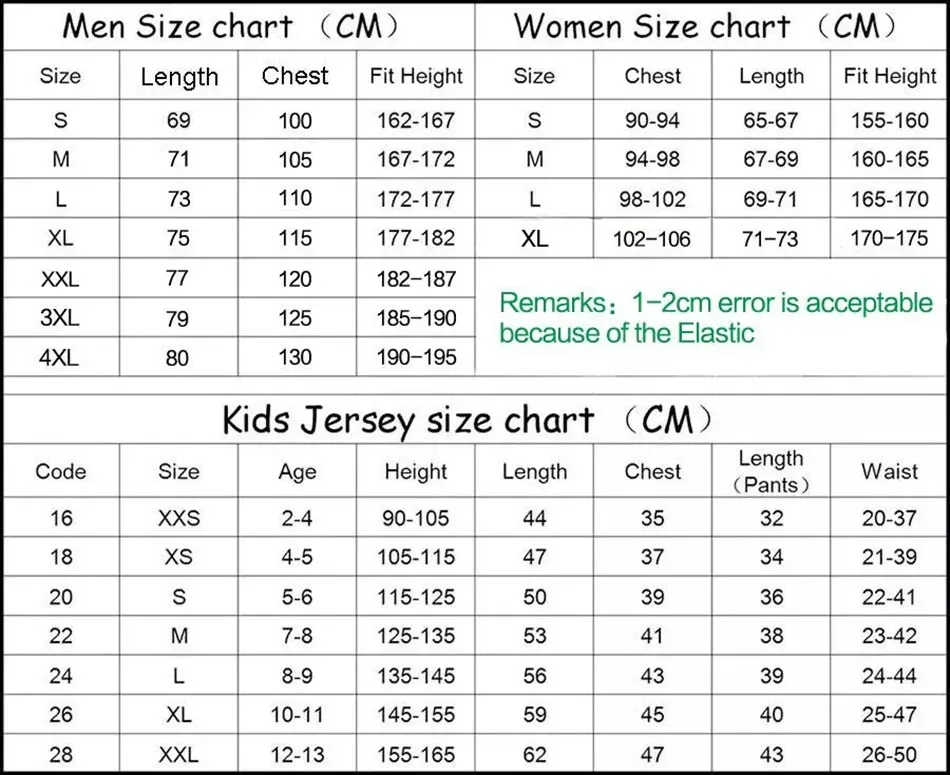Select the Kids height "90-105" cell
The image size is (950, 775).
point(416,518)
